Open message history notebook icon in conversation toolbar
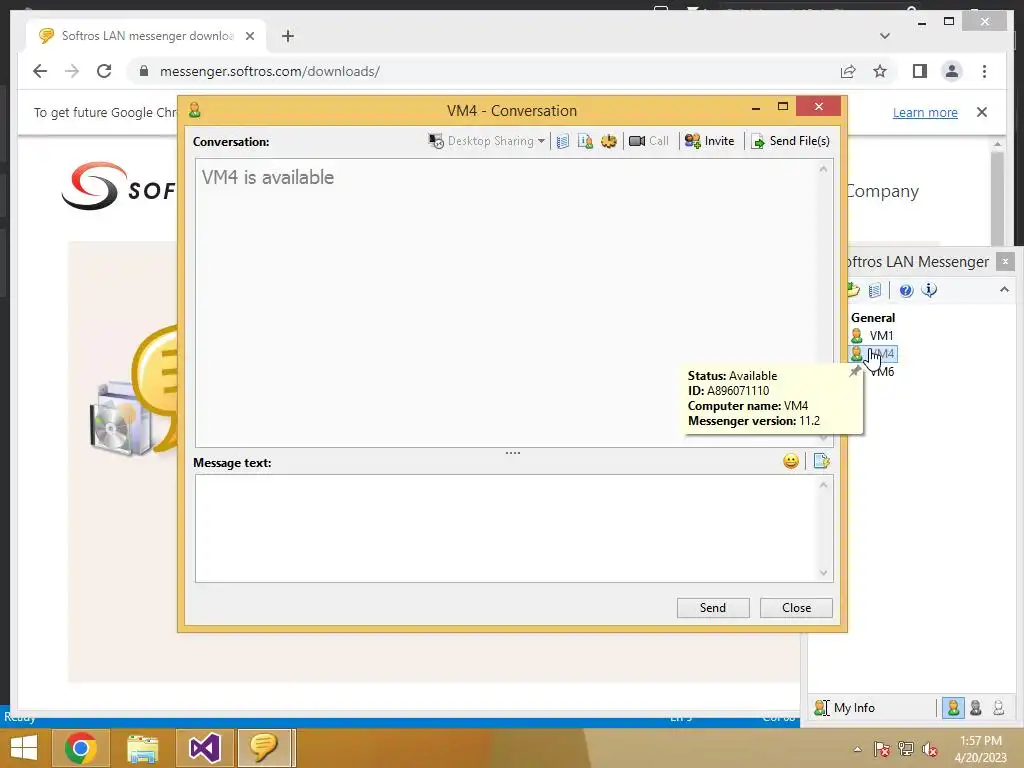 562,141
